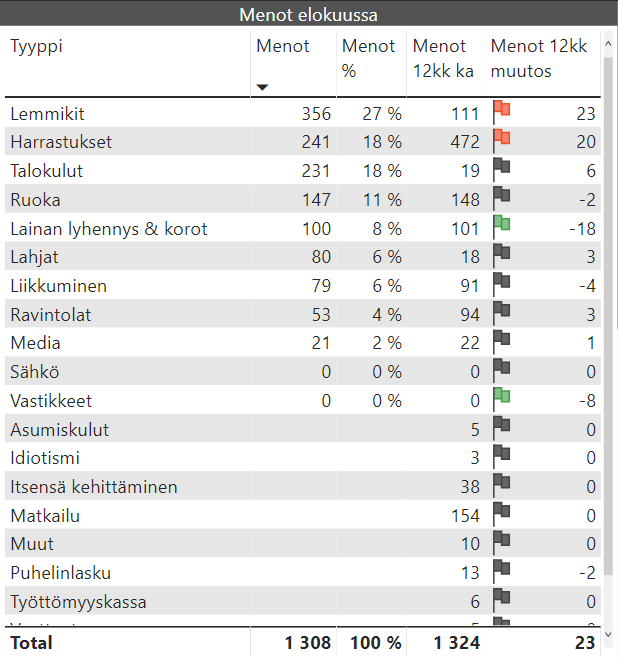Click the gray flag in Puhelinlasku row
The height and width of the screenshot is (660, 618).
(x=501, y=571)
